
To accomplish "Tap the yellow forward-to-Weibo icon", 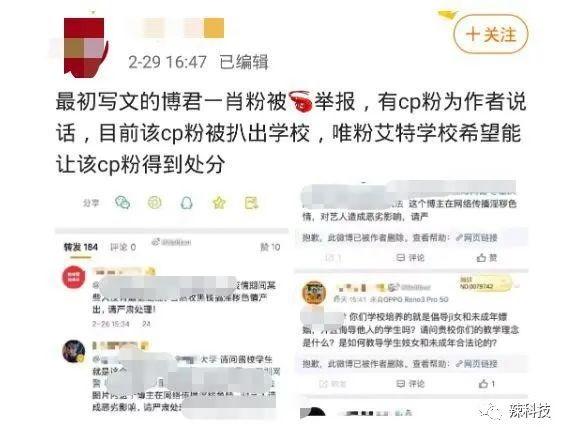I will point(251,203).
